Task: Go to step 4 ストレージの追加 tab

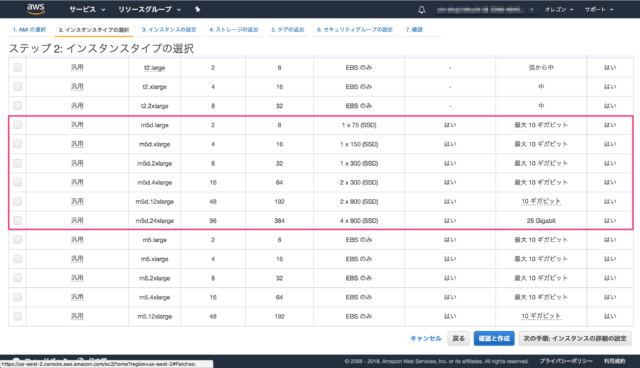Action: click(233, 30)
